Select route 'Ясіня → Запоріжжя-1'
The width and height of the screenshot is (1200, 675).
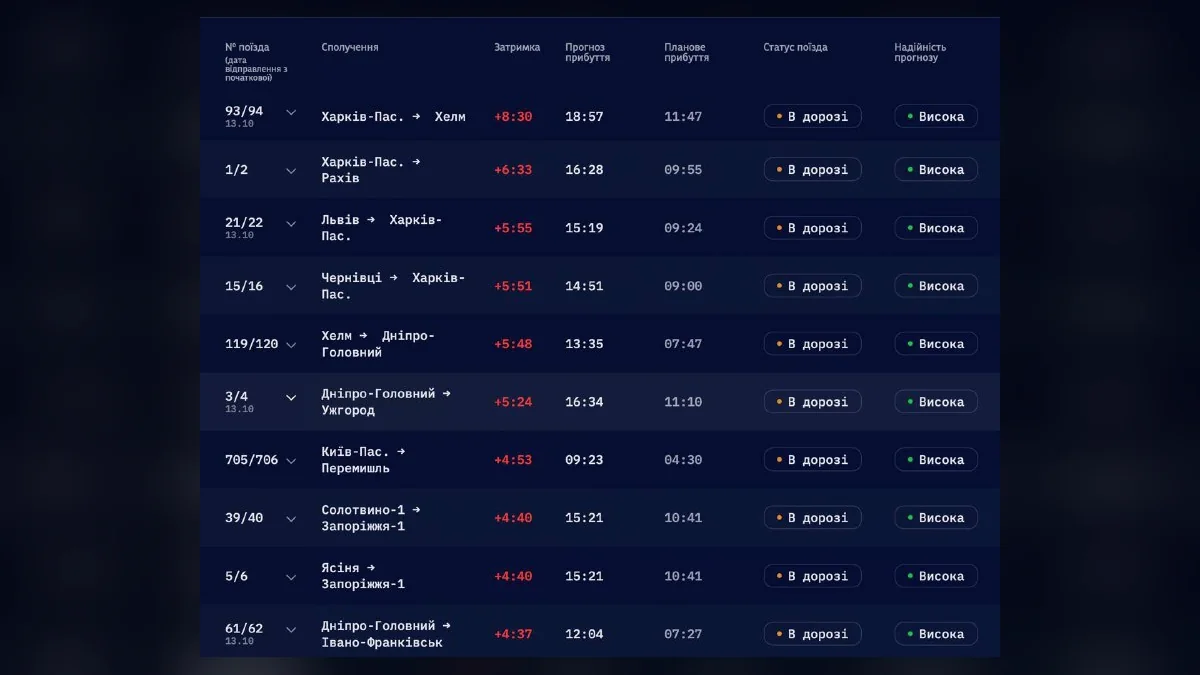coord(363,576)
